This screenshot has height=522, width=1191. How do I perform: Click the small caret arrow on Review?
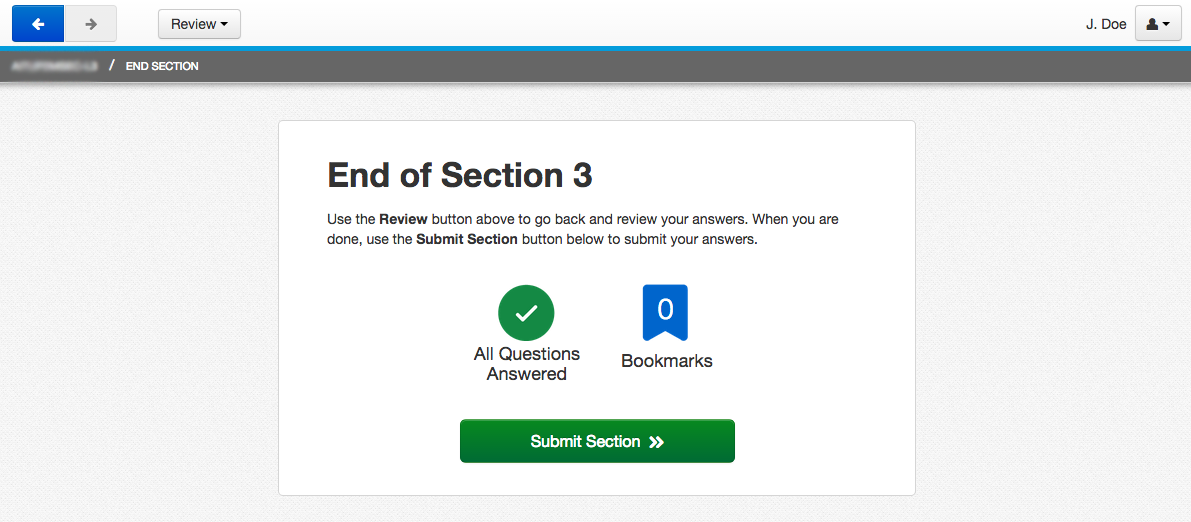tap(224, 24)
